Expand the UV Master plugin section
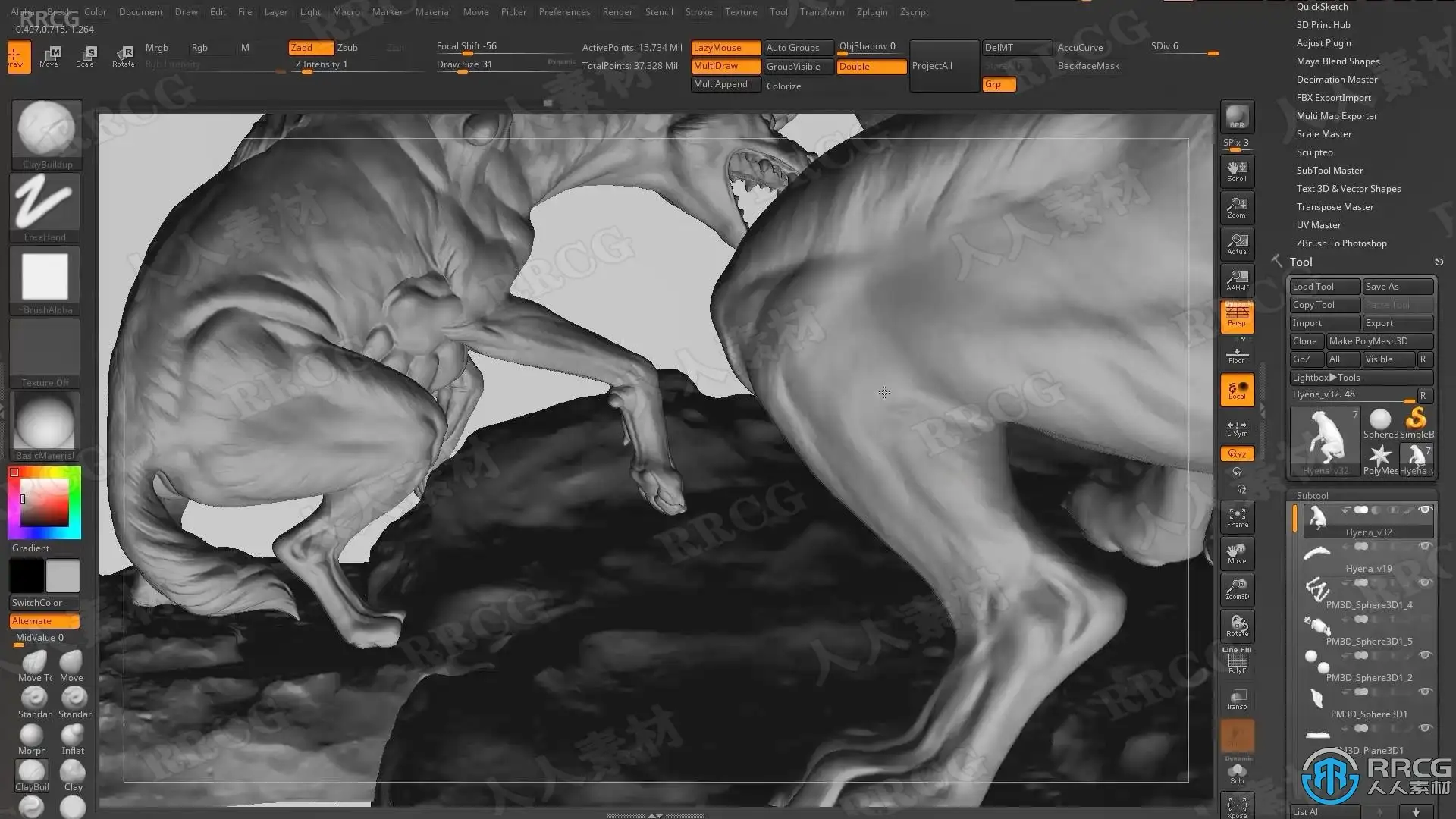 point(1318,225)
